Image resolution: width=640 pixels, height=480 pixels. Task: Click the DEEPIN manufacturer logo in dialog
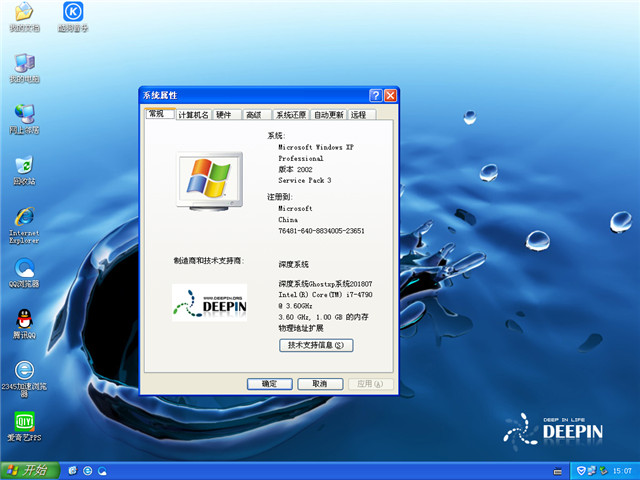(x=209, y=303)
